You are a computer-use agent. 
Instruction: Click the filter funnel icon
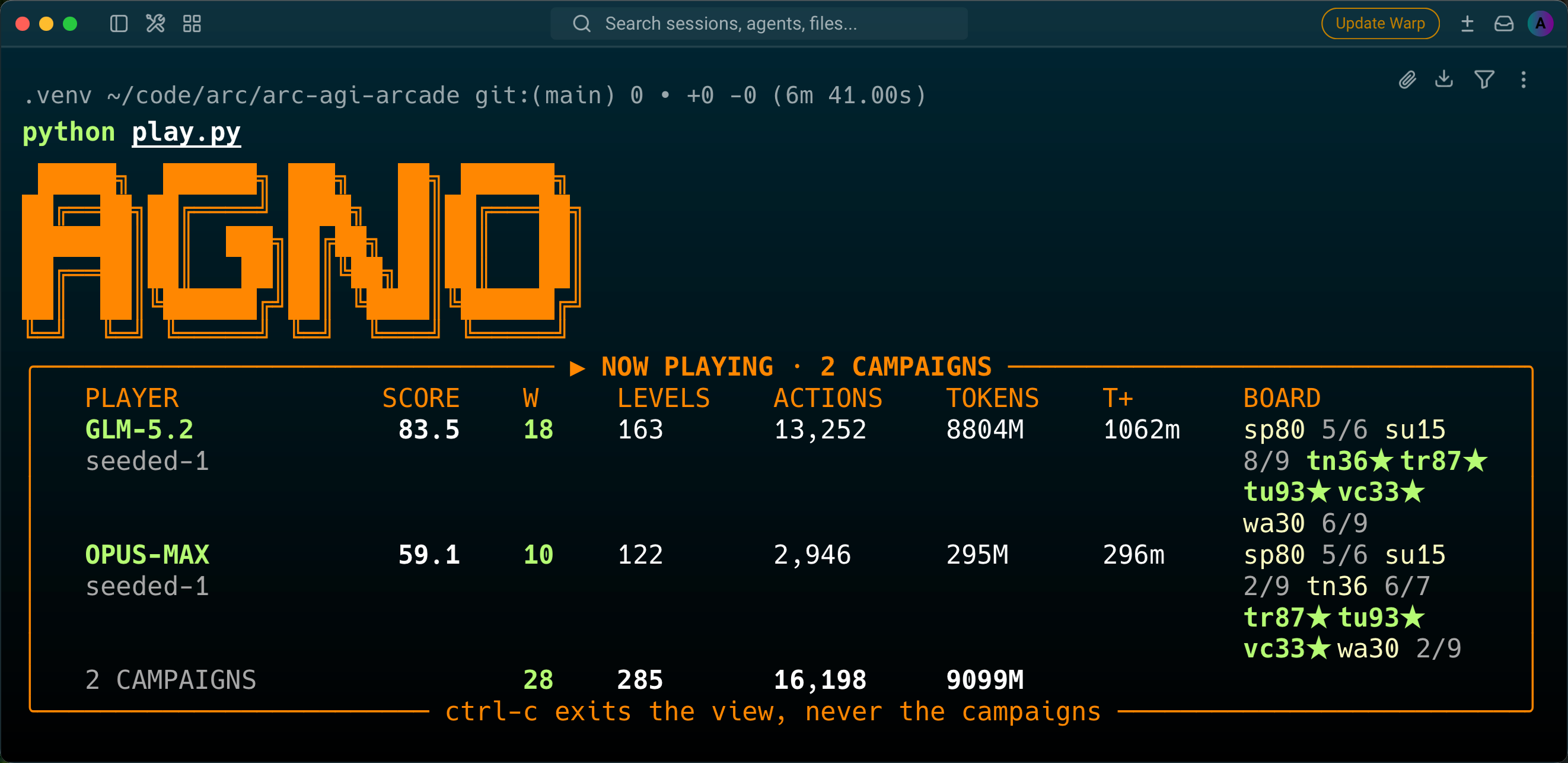[1484, 79]
